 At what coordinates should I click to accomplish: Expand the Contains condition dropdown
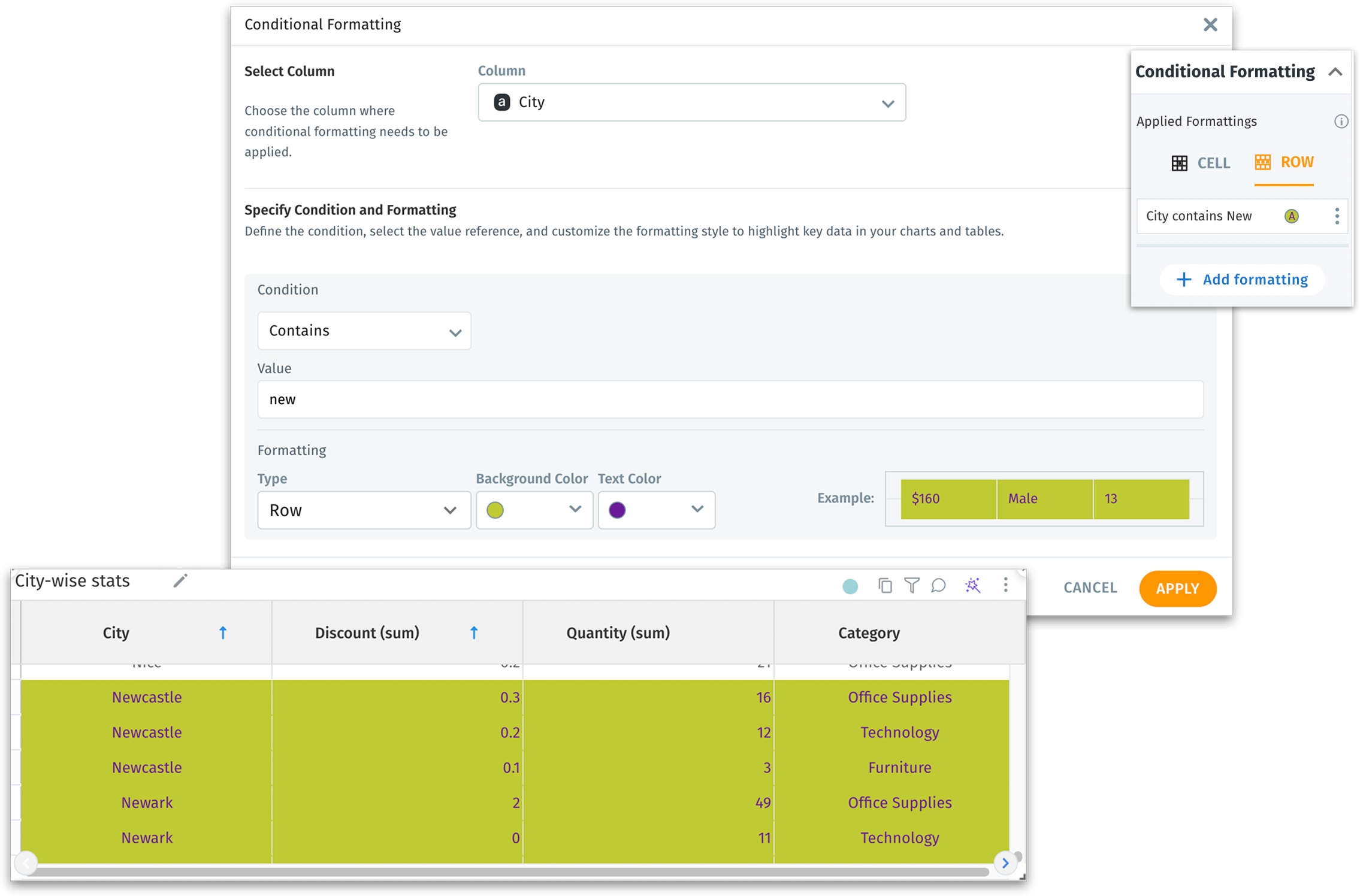point(364,331)
